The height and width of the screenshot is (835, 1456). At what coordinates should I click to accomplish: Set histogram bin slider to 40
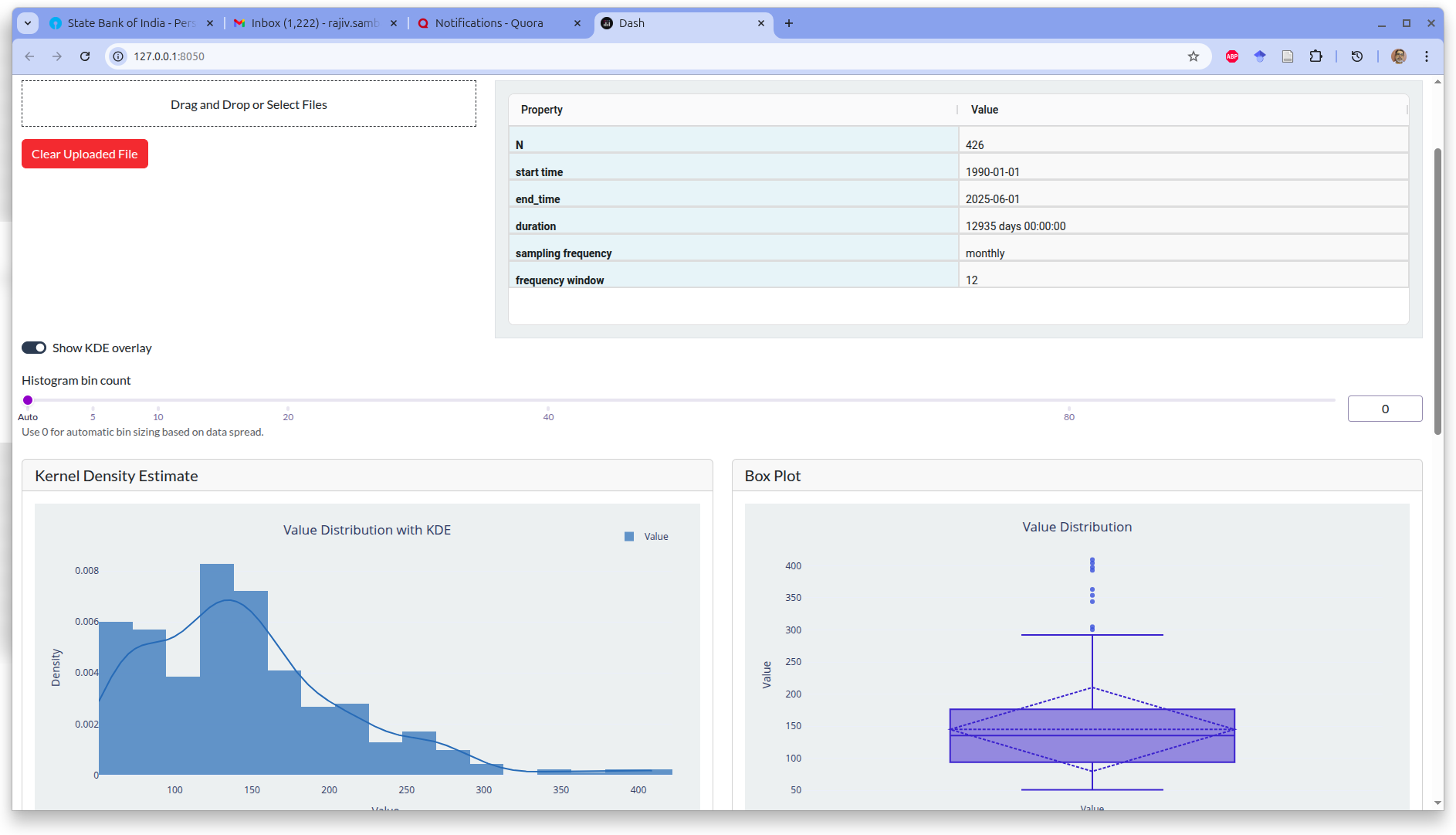click(x=548, y=400)
